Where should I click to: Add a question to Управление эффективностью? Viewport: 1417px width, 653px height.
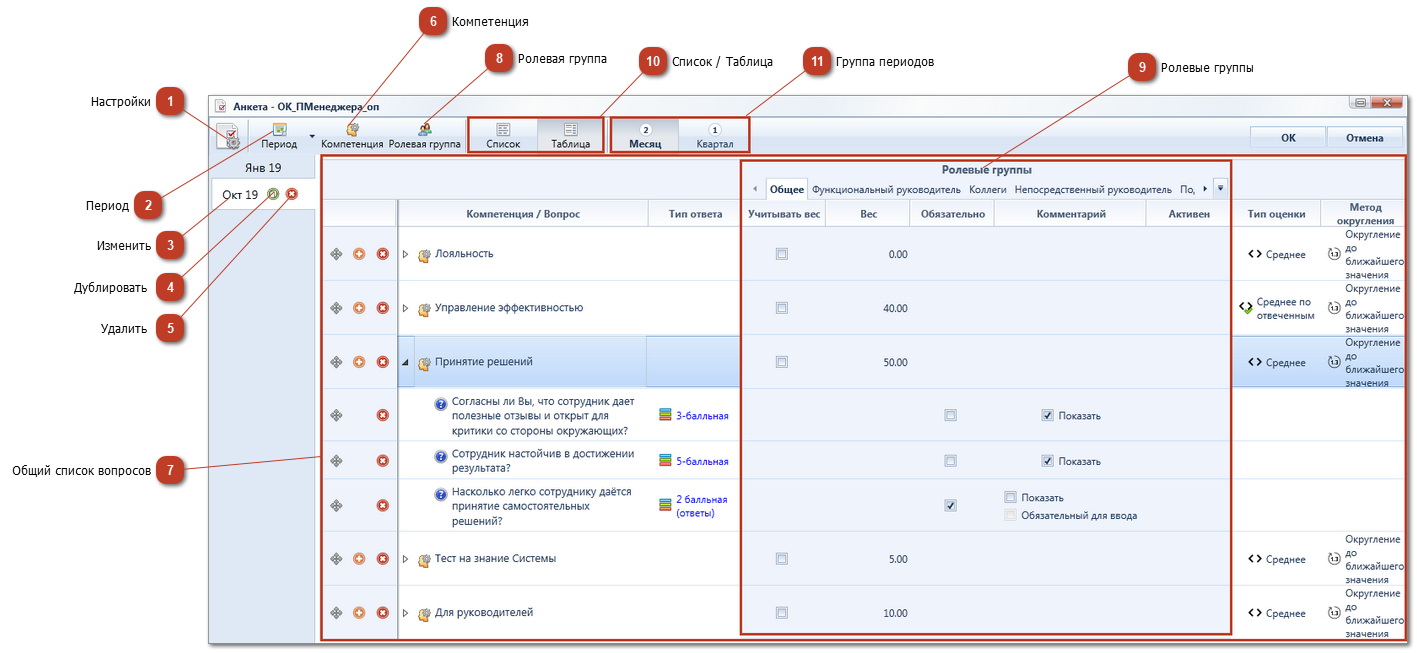359,308
